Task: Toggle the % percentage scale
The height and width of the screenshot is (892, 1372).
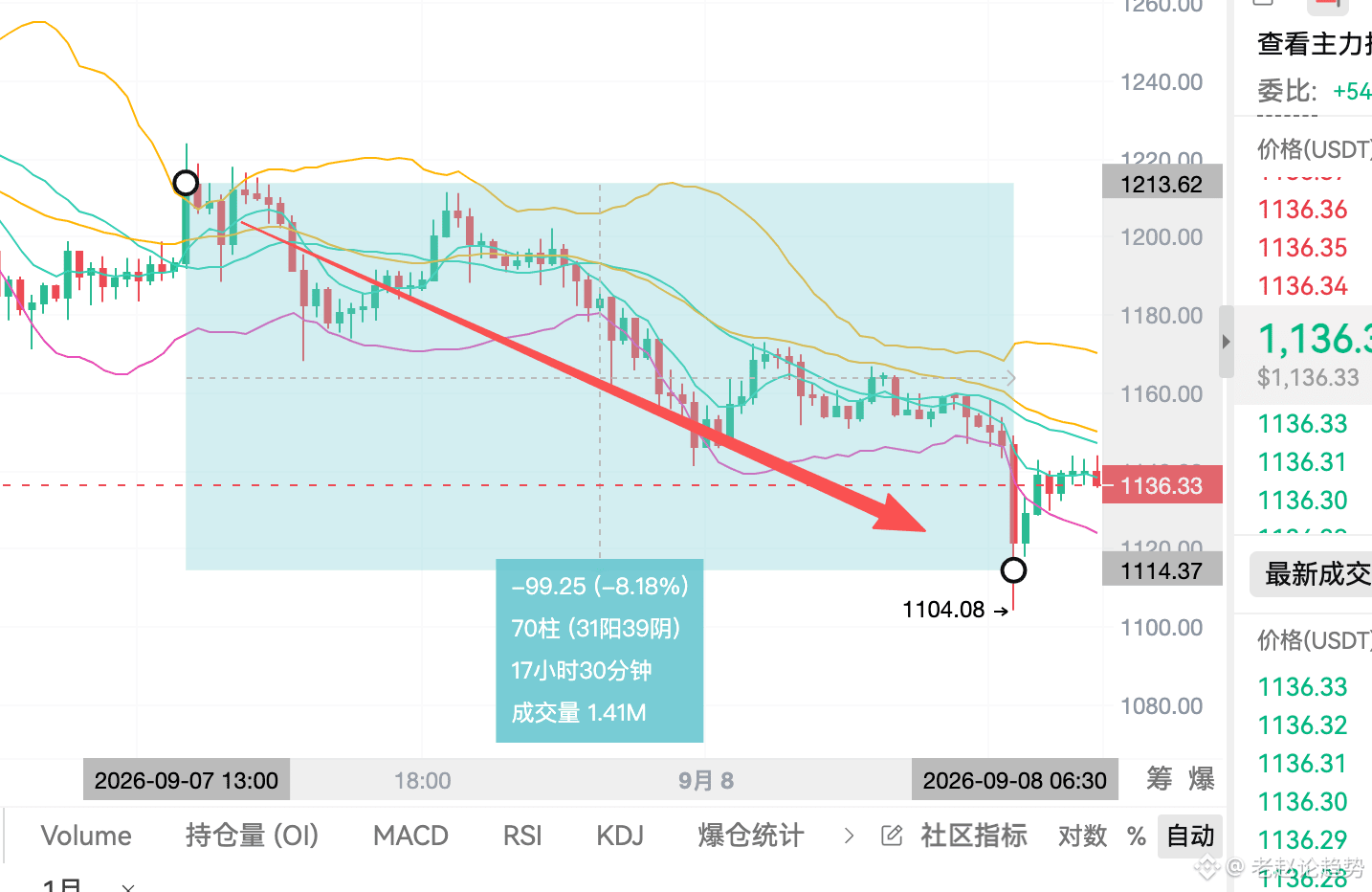Action: click(x=1137, y=836)
